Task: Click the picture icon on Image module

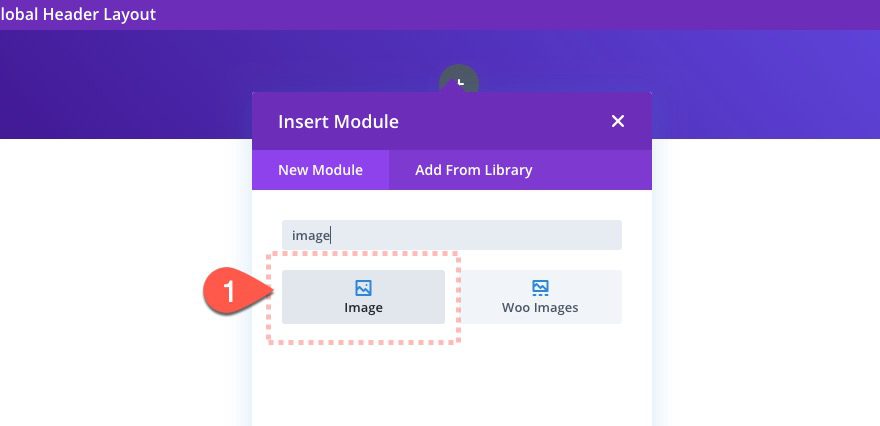Action: point(363,288)
